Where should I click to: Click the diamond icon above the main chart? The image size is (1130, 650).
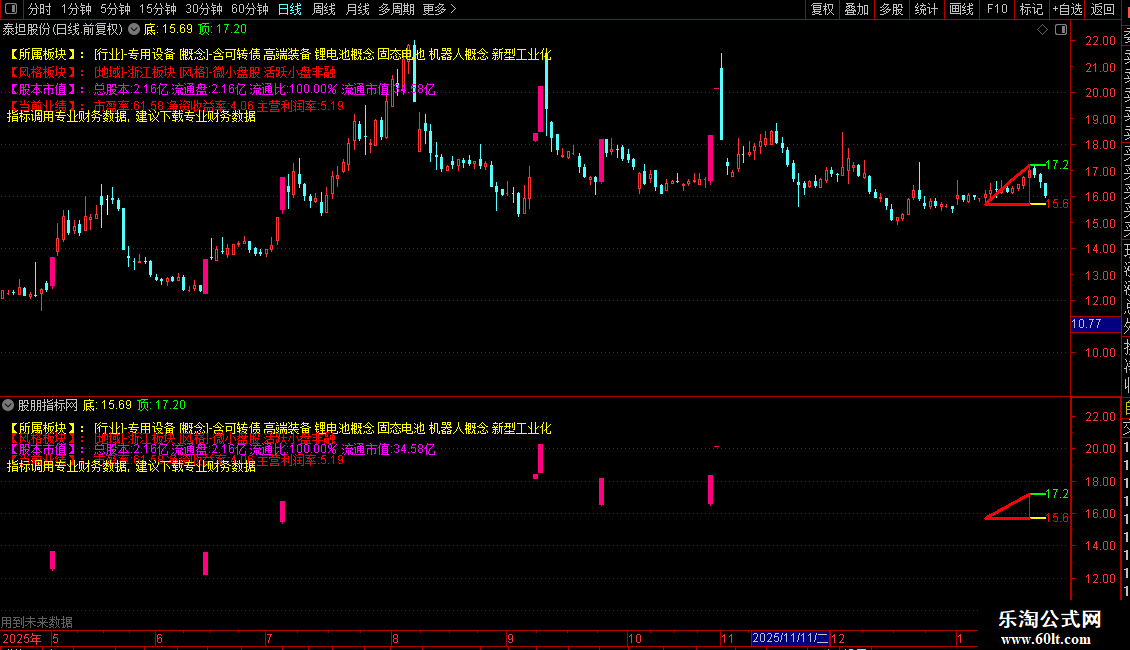pos(1042,30)
